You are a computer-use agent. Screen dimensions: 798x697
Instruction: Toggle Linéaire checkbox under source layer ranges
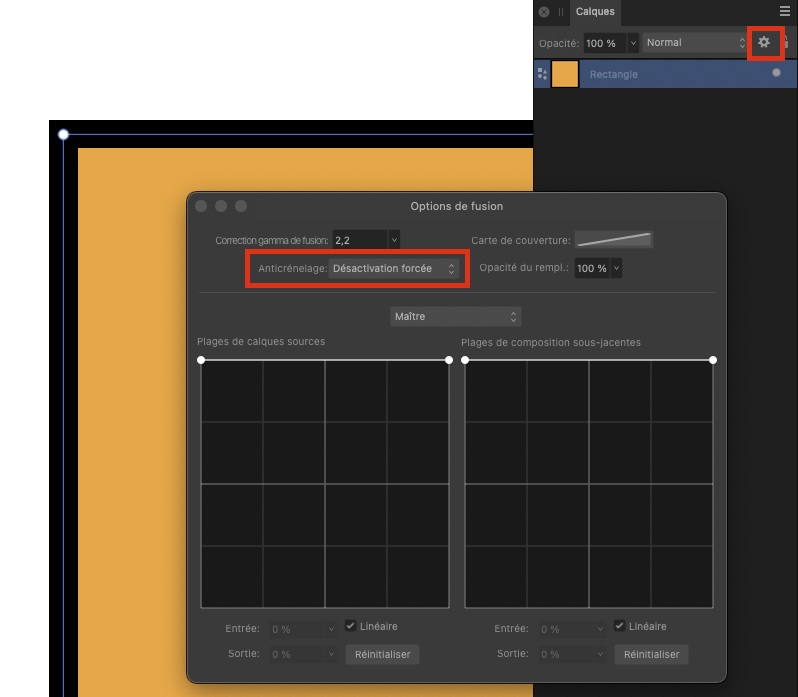[350, 626]
